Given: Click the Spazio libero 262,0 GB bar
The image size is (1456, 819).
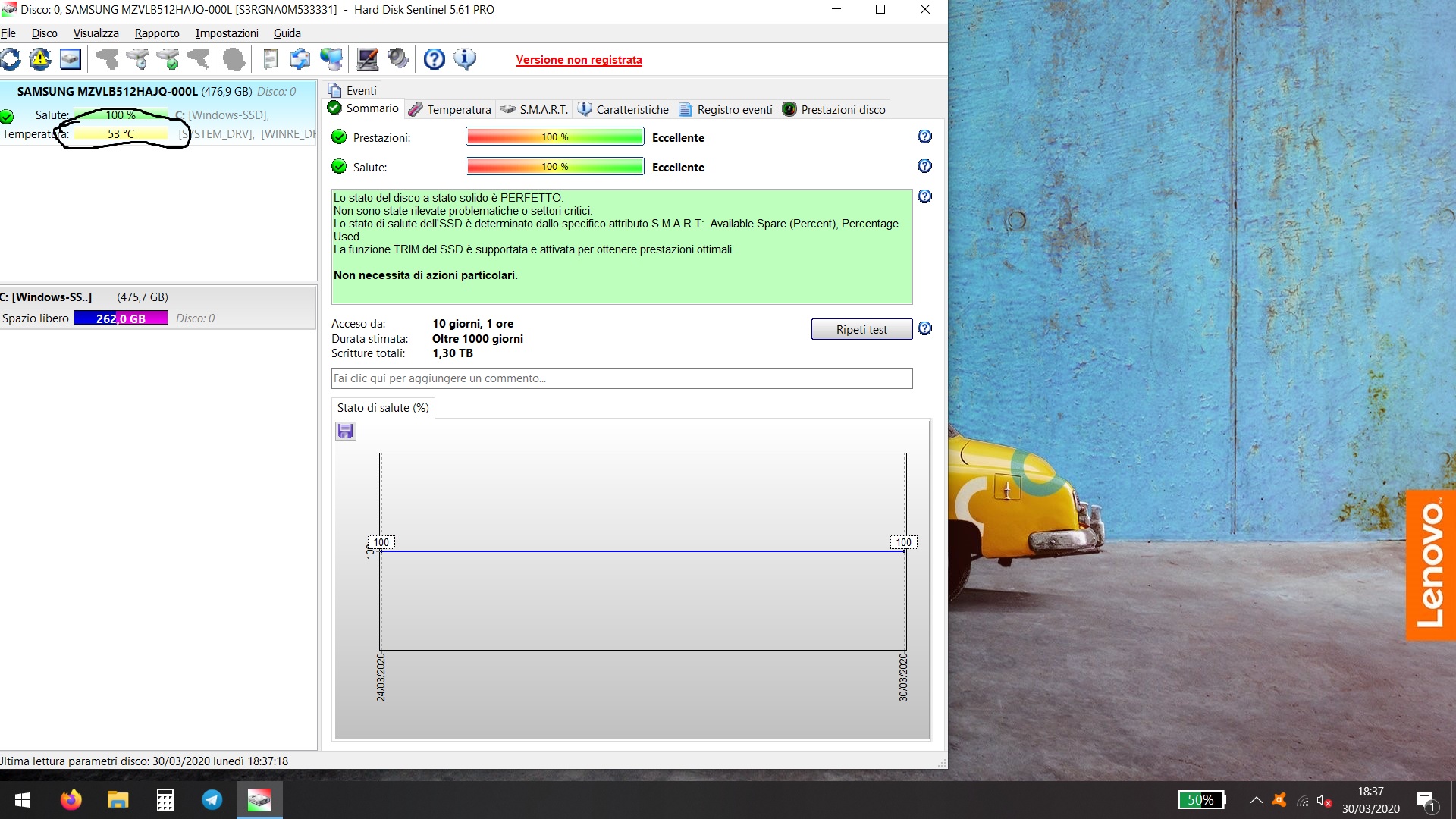Looking at the screenshot, I should tap(121, 318).
